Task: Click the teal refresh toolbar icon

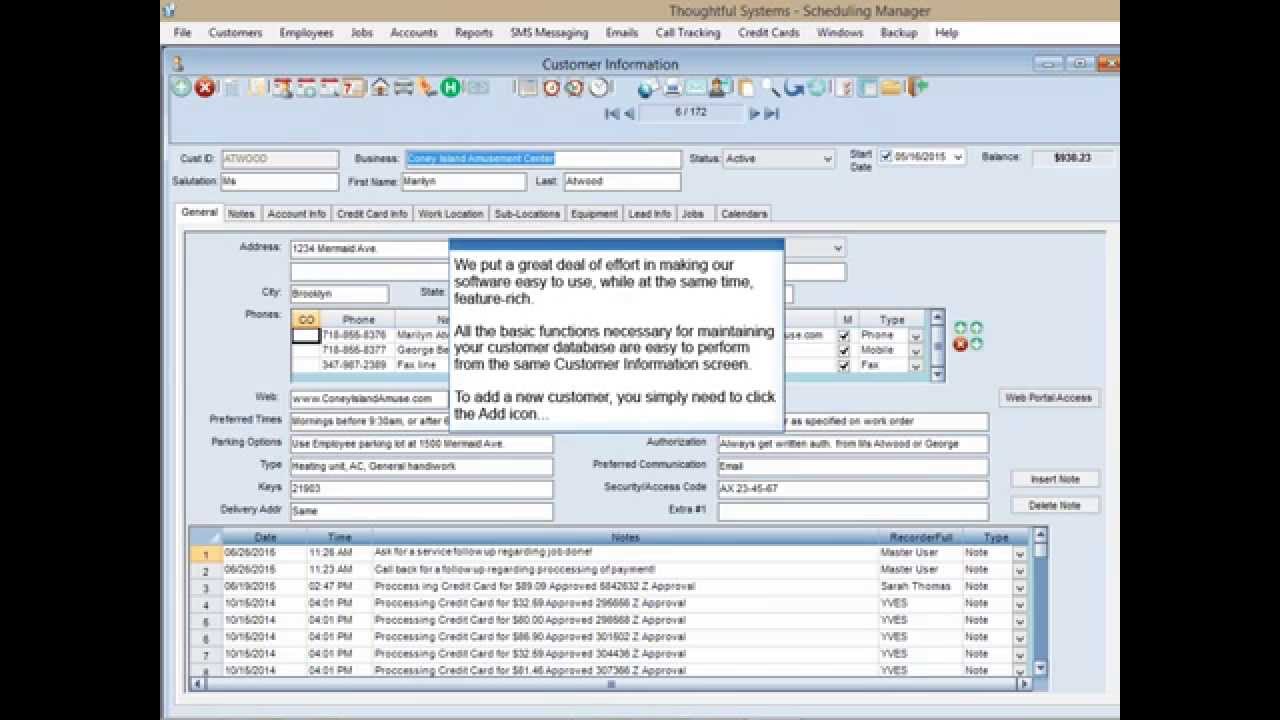Action: [x=817, y=88]
